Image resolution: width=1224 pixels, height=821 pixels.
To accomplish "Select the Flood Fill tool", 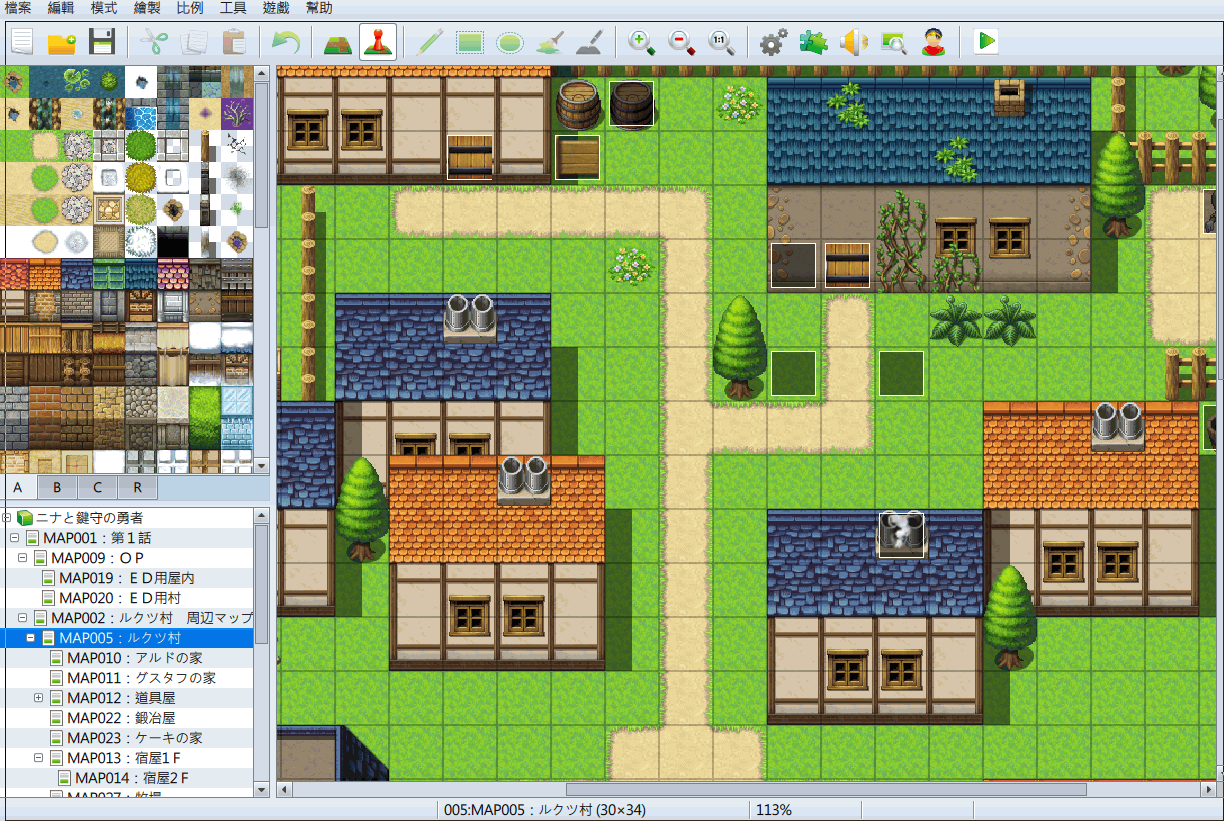I will [x=550, y=42].
